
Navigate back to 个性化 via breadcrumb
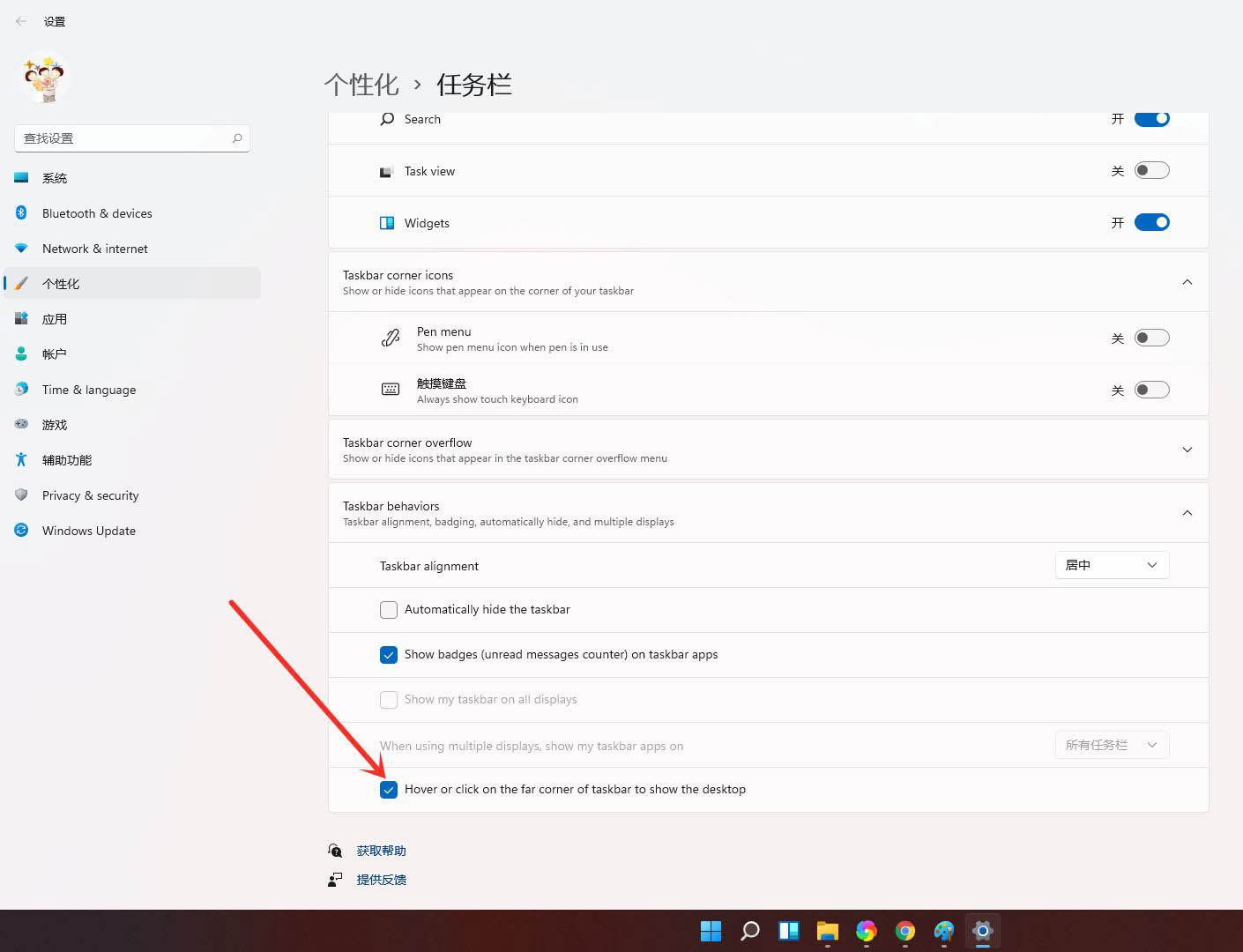click(x=361, y=84)
